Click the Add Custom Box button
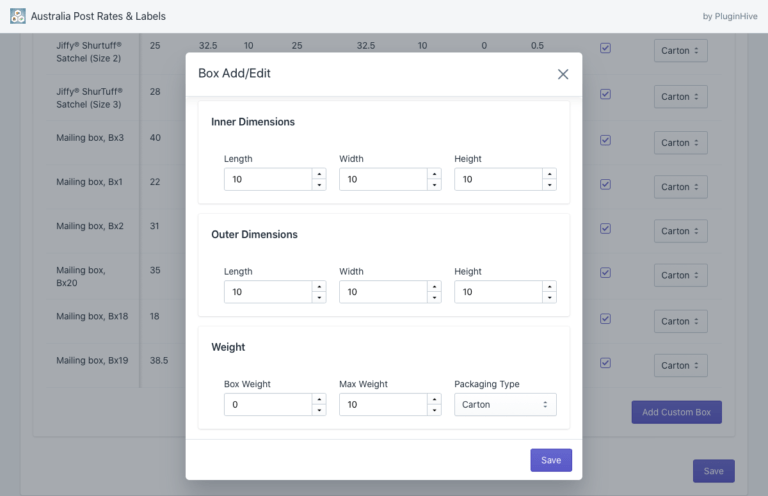The image size is (768, 496). point(676,412)
